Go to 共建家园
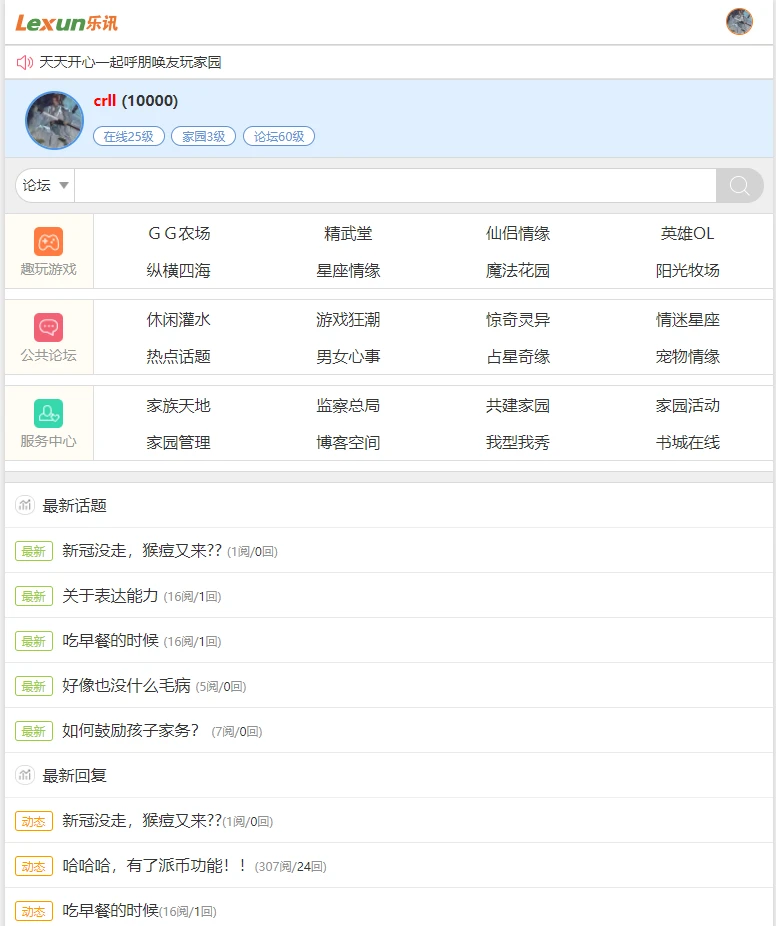776x926 pixels. pos(518,405)
